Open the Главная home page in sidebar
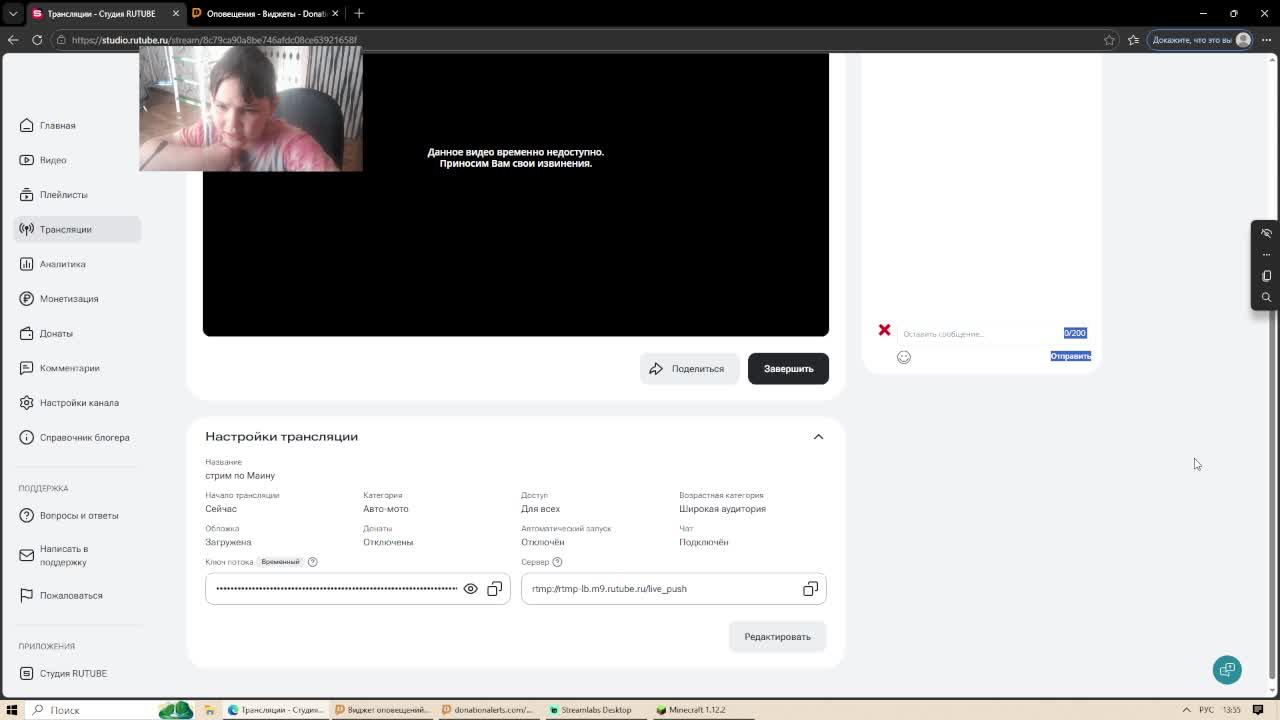Viewport: 1280px width, 720px height. click(57, 125)
